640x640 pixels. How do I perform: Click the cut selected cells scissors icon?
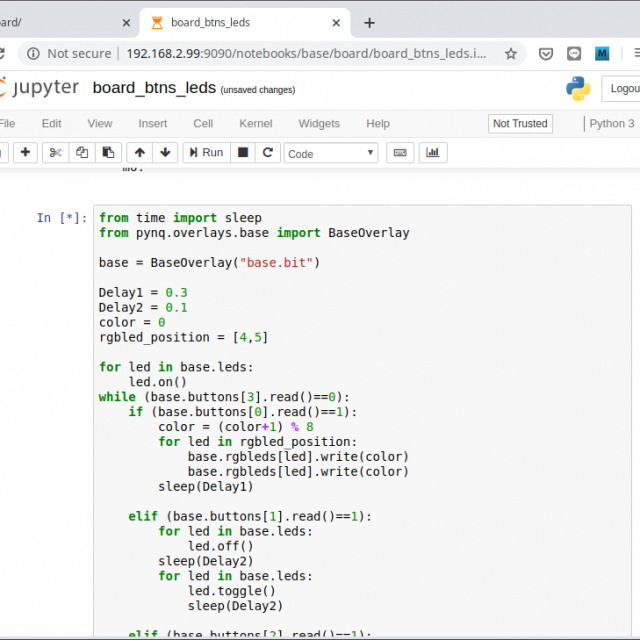56,153
